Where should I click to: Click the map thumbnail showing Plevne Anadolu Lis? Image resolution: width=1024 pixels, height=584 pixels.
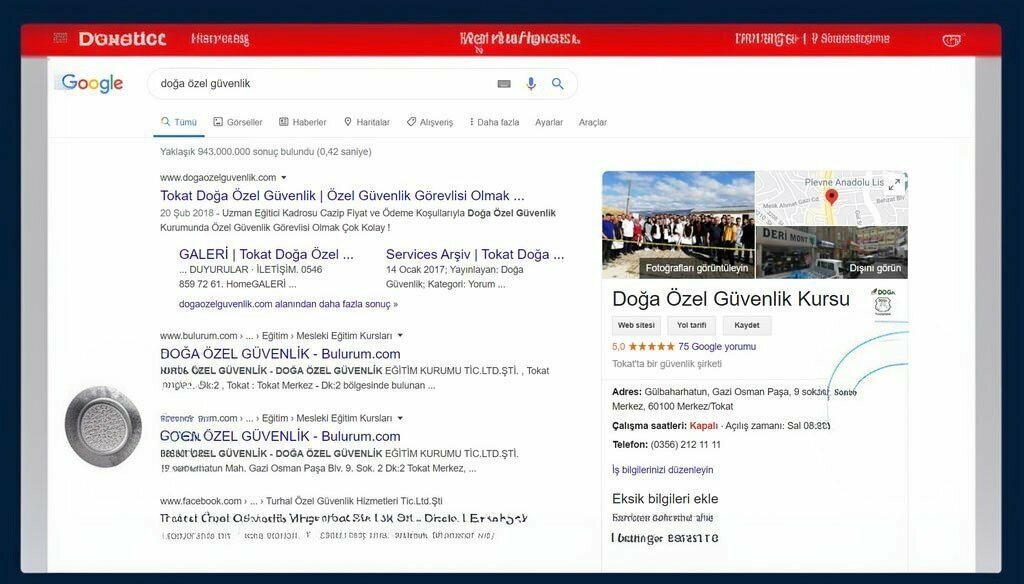pyautogui.click(x=831, y=198)
